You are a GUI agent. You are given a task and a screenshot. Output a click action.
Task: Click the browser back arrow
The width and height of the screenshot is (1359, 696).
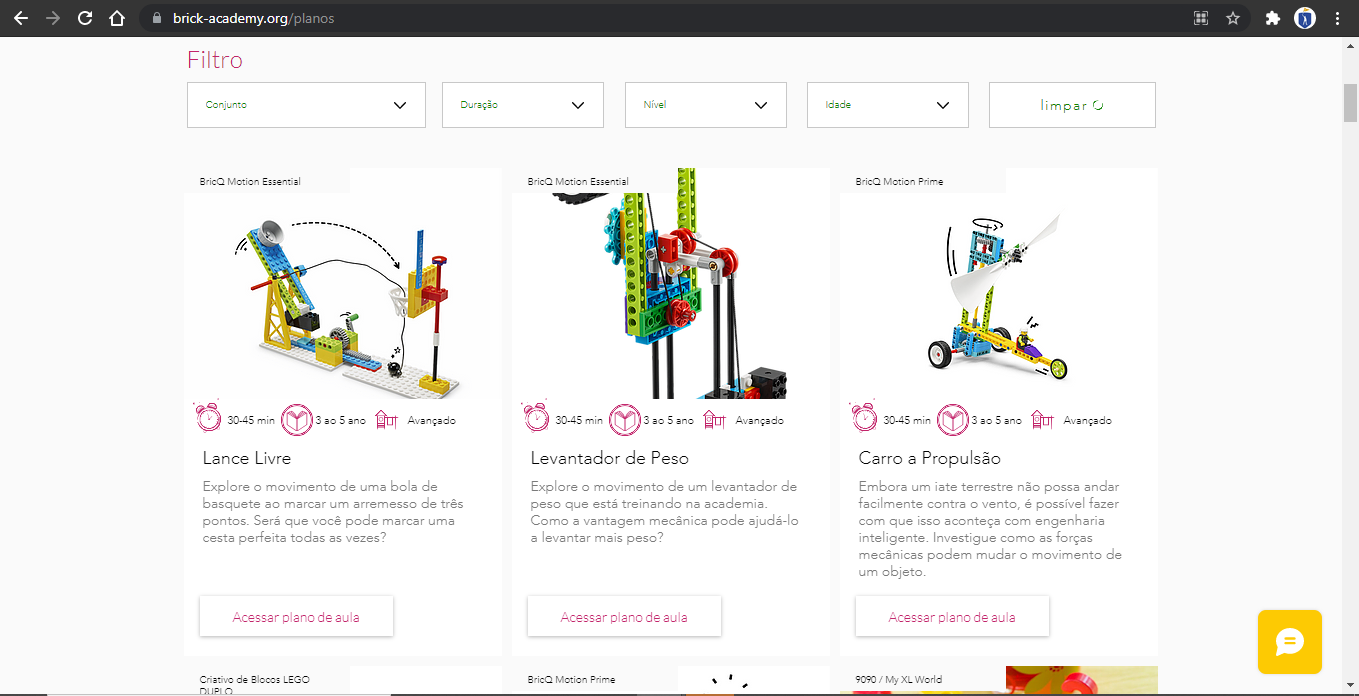[x=21, y=18]
